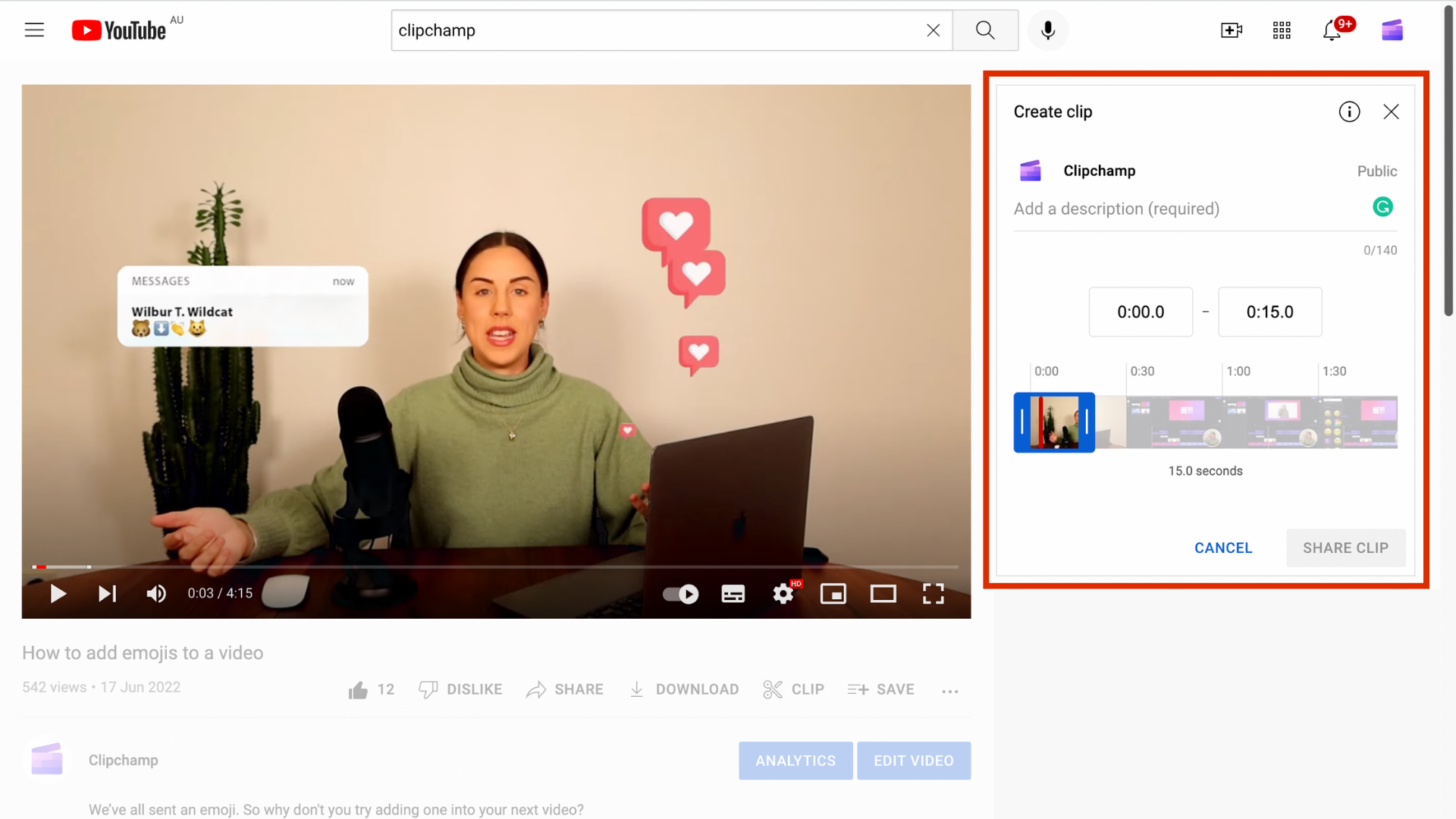This screenshot has height=819, width=1456.
Task: Click the left handle of the clip selection
Action: (x=1022, y=422)
